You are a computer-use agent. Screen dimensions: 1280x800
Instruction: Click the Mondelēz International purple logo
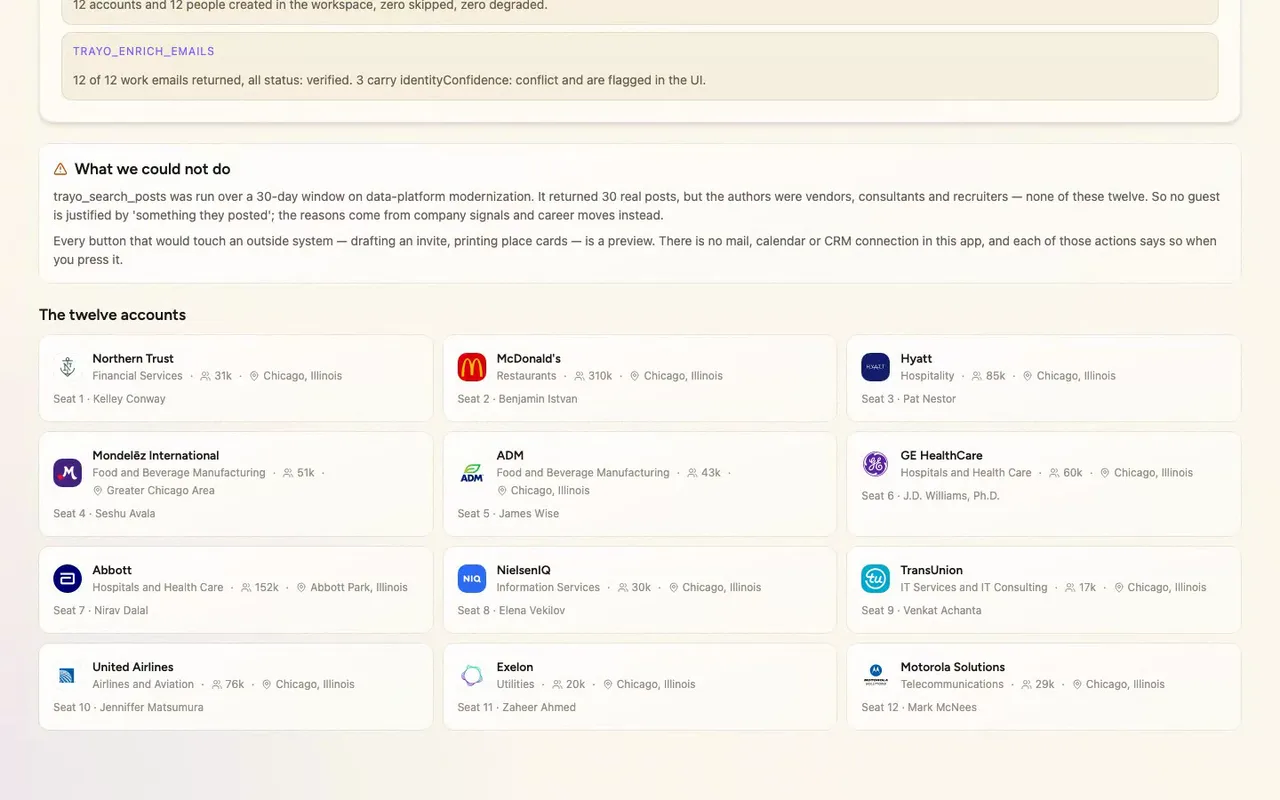67,473
